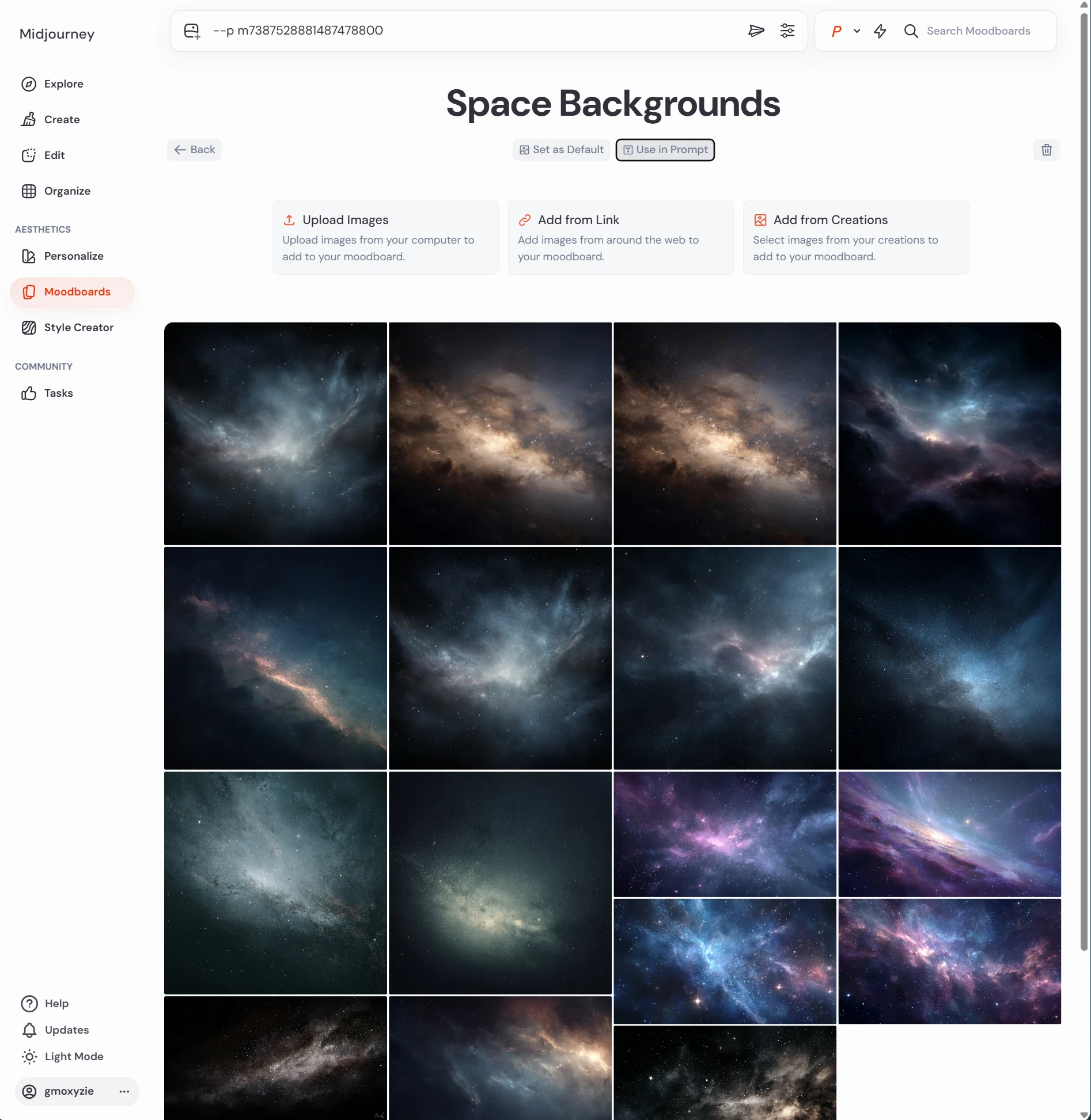Click the search magnifier icon
The width and height of the screenshot is (1091, 1120).
[911, 31]
